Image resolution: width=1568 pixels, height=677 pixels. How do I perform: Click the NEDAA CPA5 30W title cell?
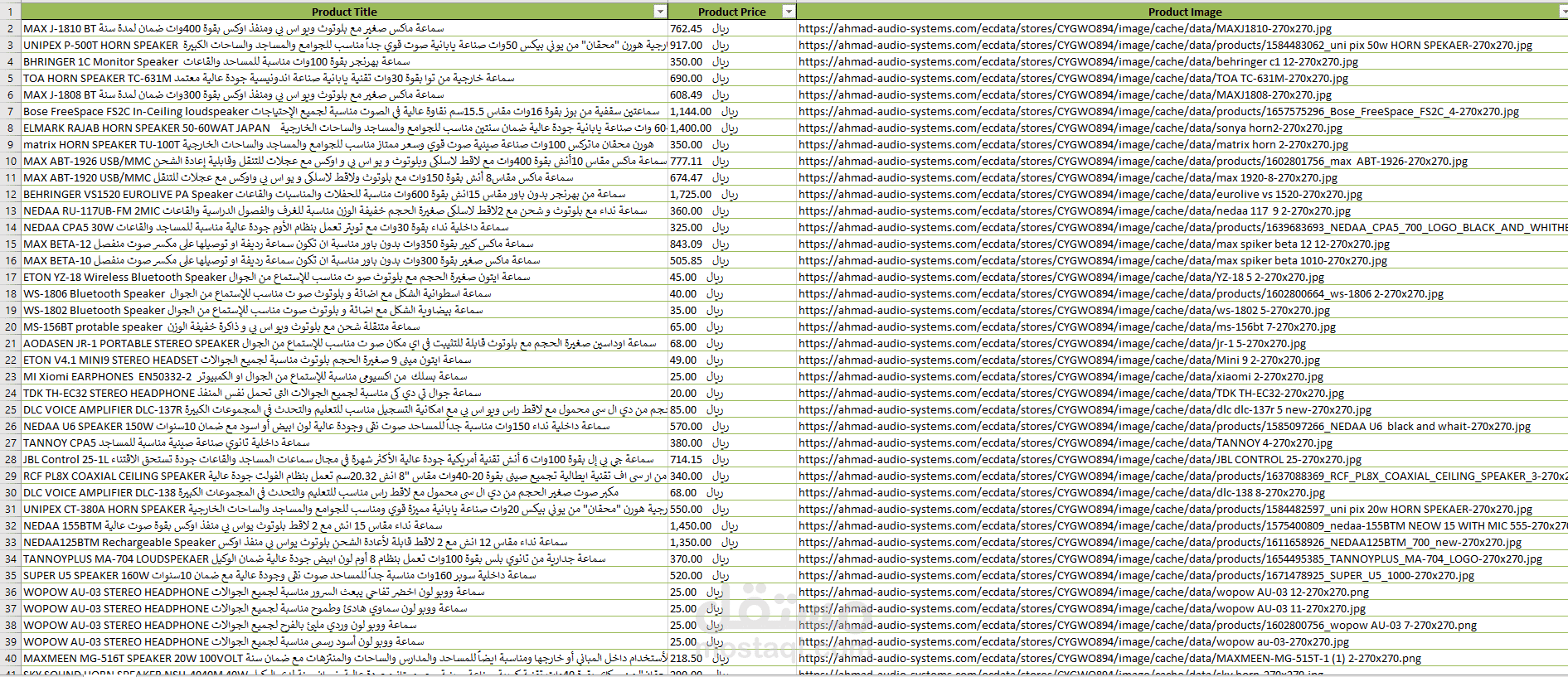pyautogui.click(x=344, y=227)
